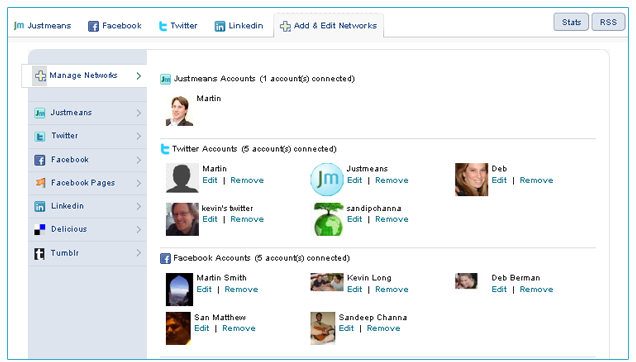Click the Facebook sidebar icon
This screenshot has height=362, width=636.
pyautogui.click(x=40, y=160)
